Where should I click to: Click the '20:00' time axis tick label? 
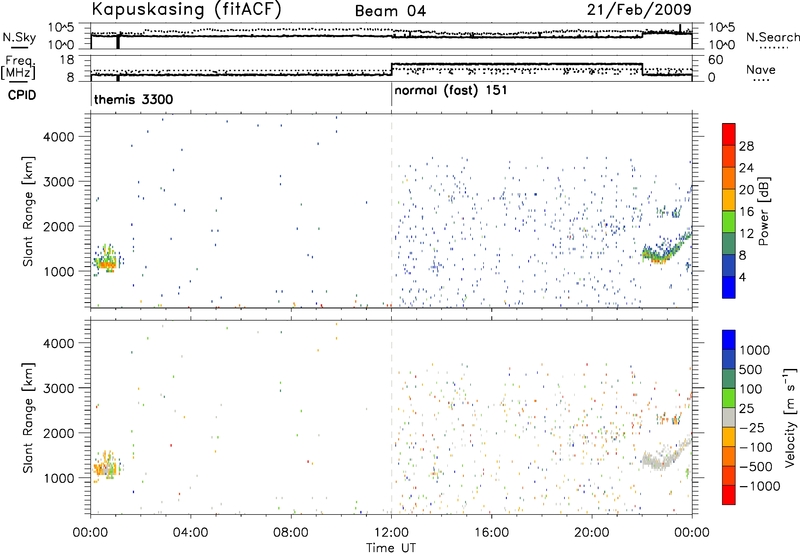point(592,533)
